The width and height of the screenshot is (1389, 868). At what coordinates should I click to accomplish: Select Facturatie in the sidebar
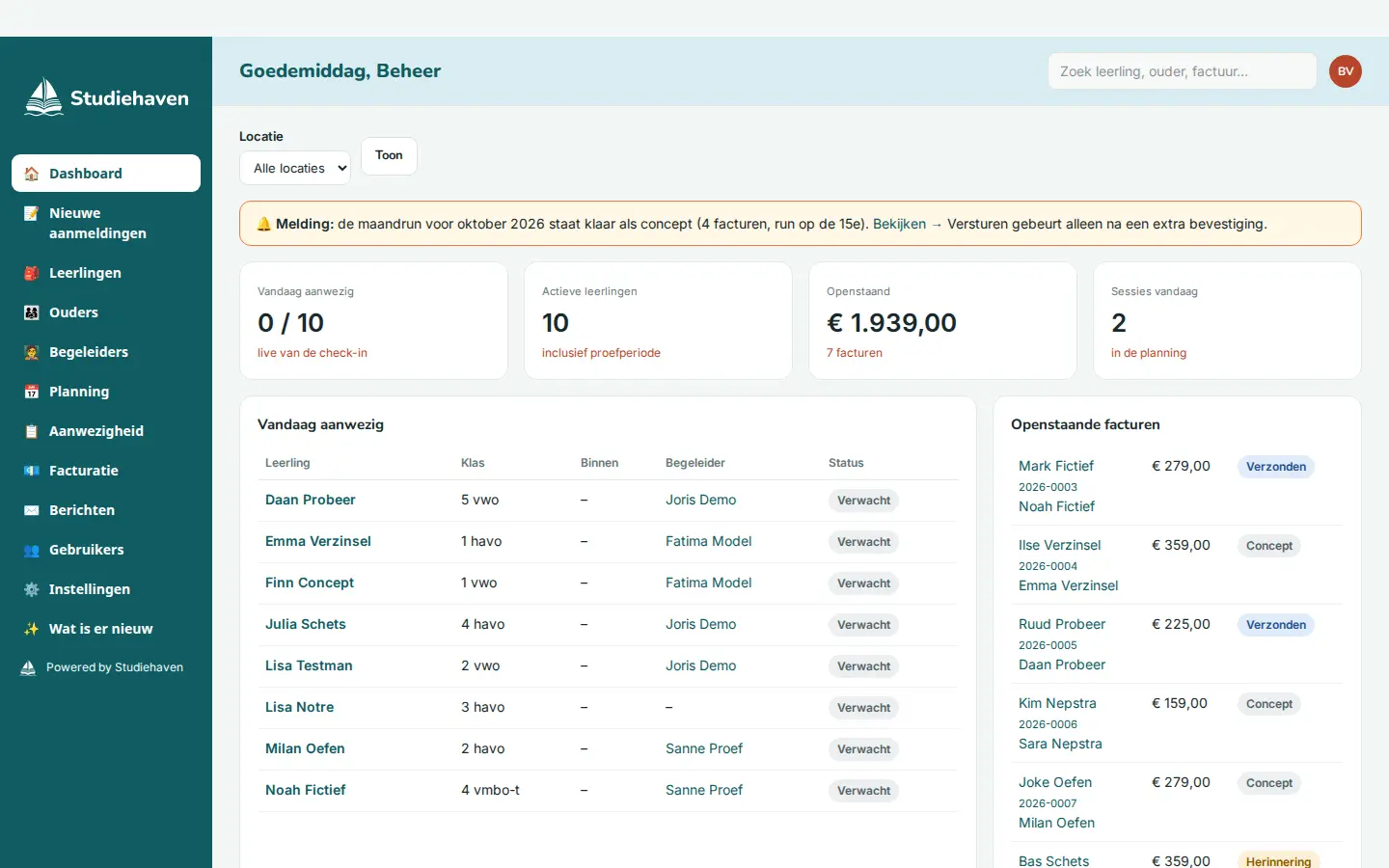106,471
